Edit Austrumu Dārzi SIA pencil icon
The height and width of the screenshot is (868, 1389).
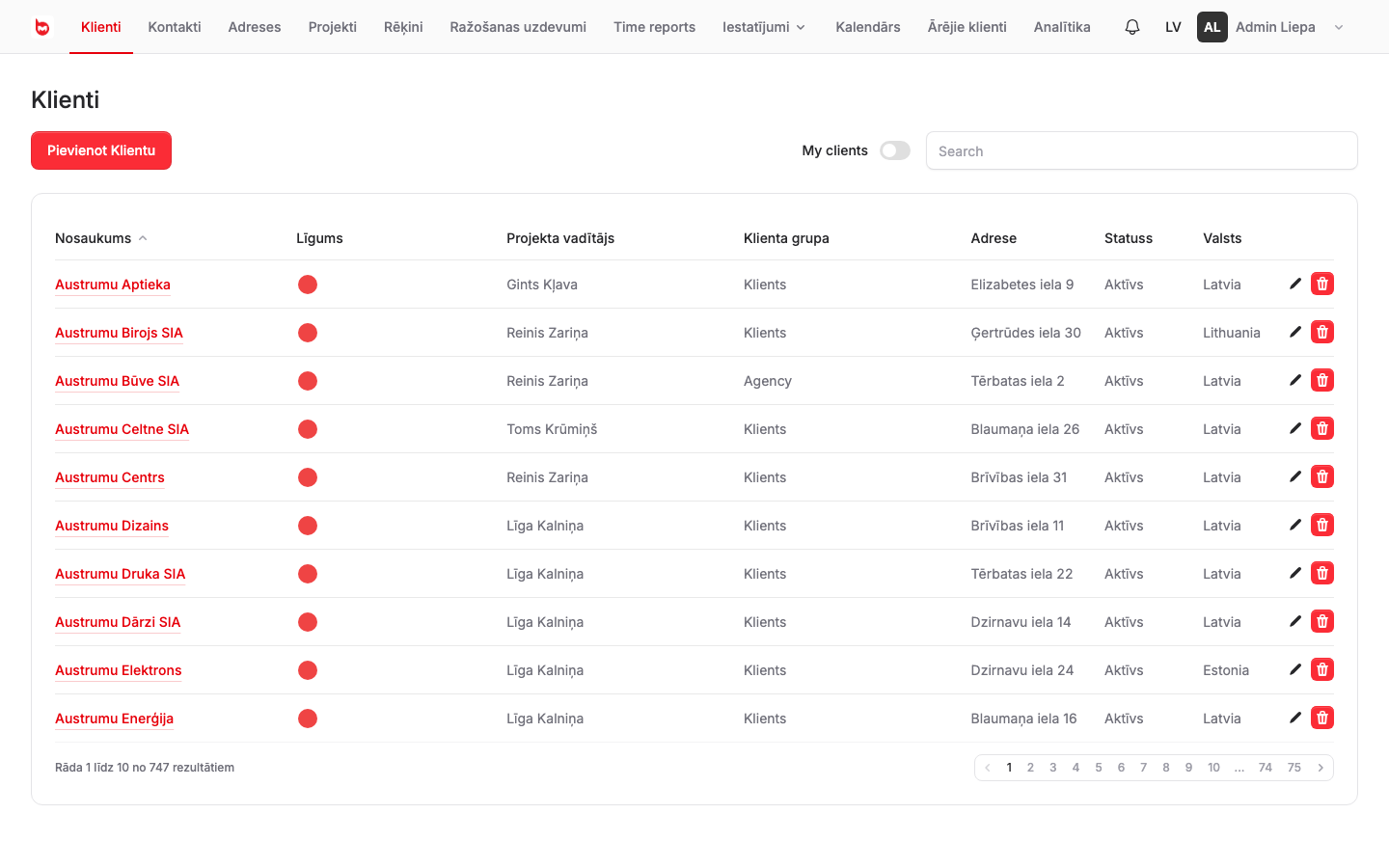[1295, 621]
